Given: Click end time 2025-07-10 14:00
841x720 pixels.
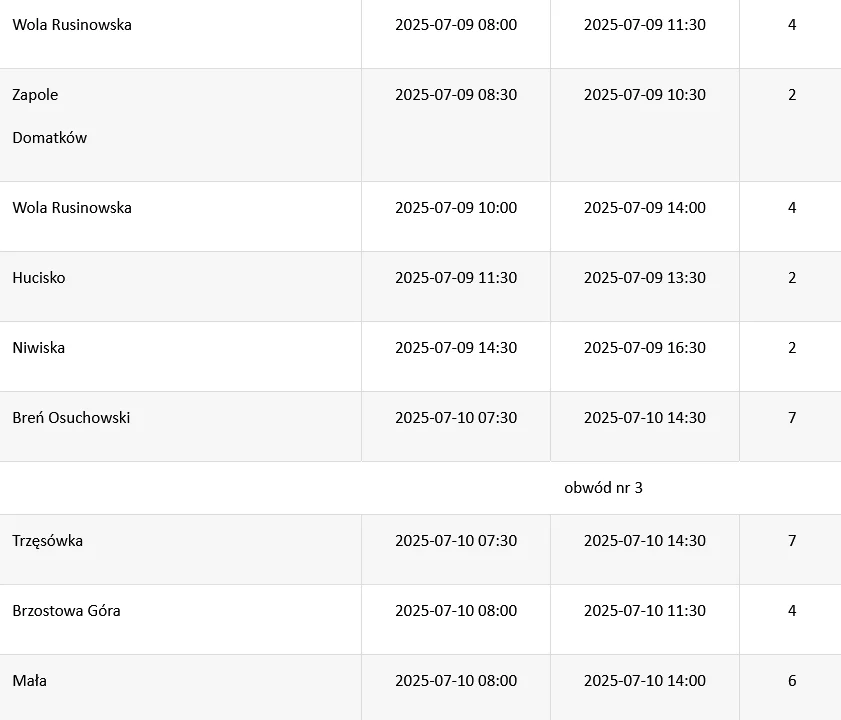Looking at the screenshot, I should coord(645,681).
